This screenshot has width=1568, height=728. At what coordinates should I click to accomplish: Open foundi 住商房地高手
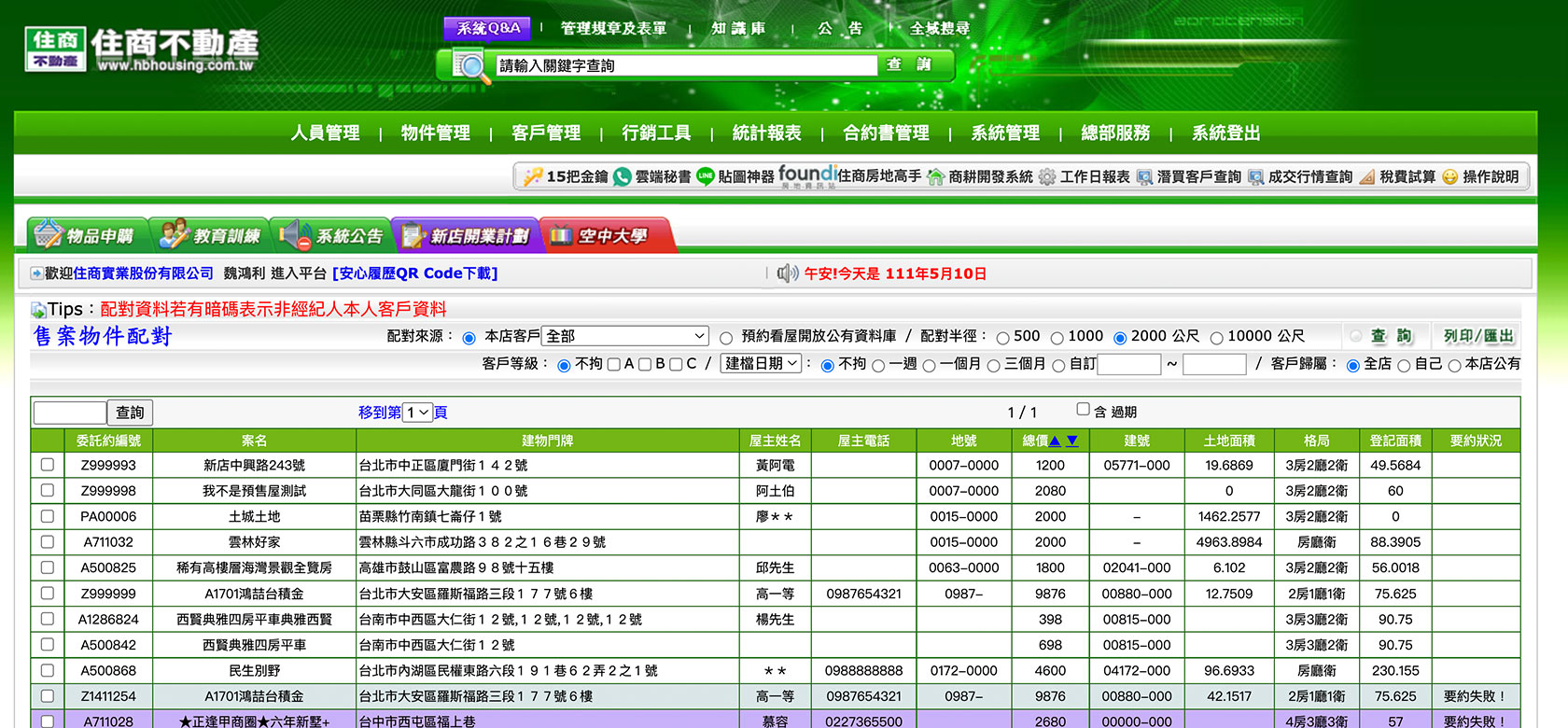850,176
